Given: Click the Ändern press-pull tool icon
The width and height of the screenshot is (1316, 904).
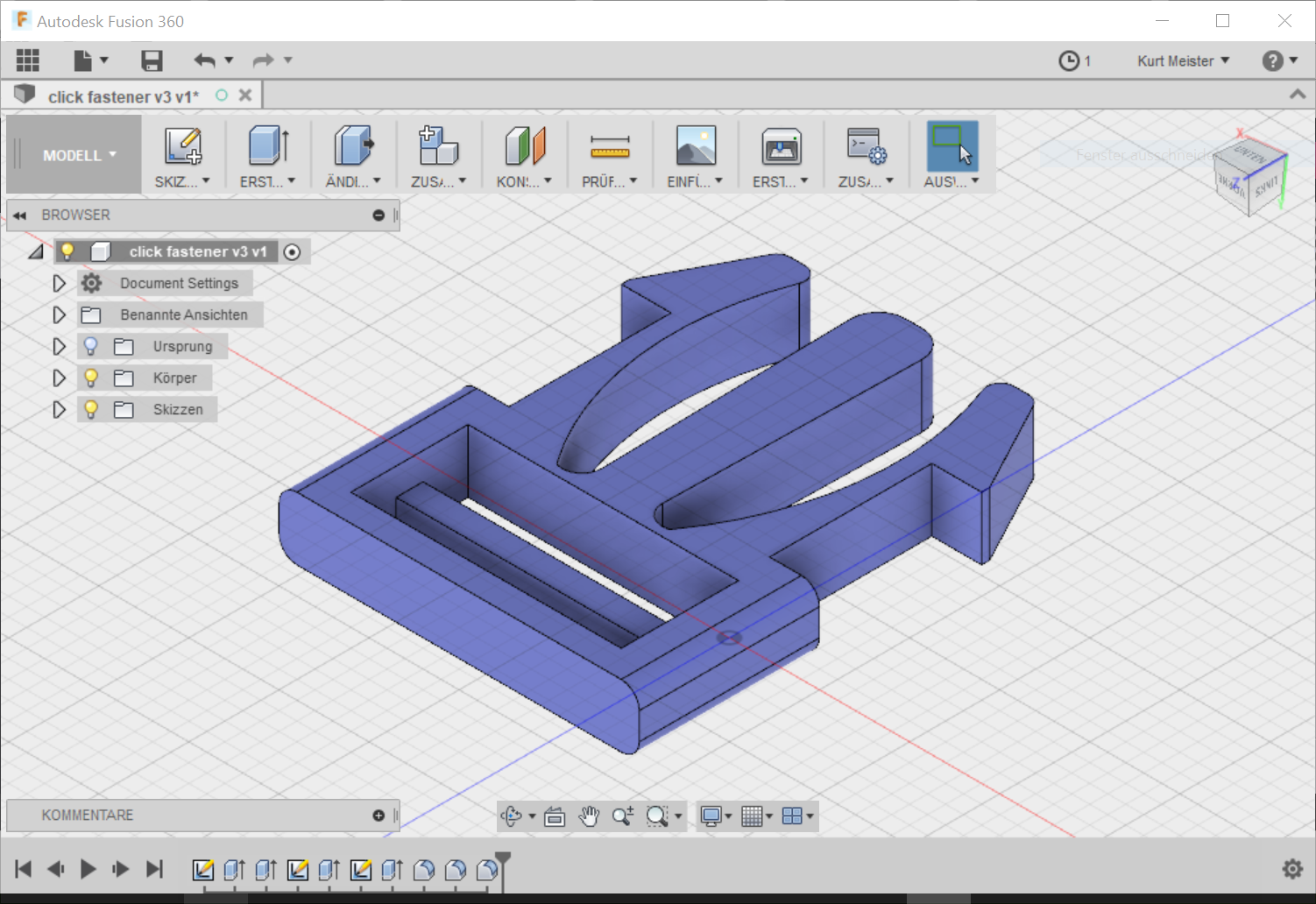Looking at the screenshot, I should (353, 145).
